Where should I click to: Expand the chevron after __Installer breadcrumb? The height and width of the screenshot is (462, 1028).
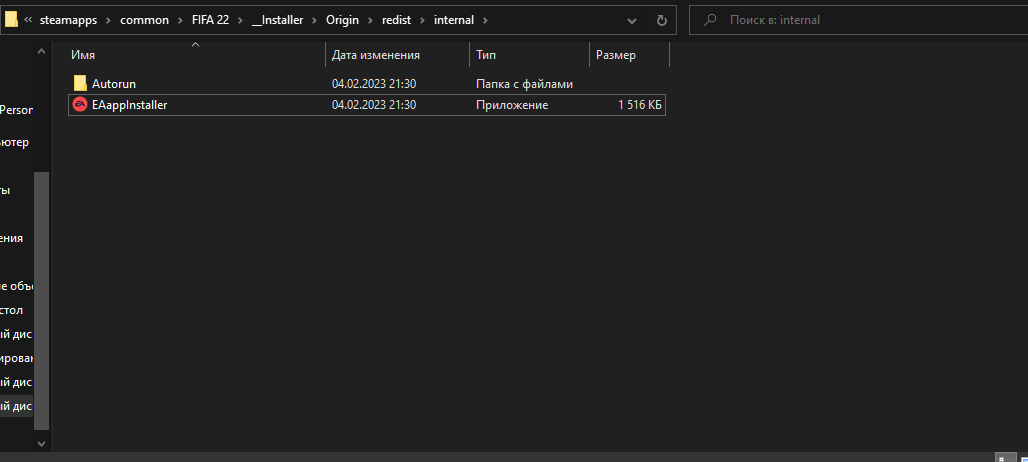tap(315, 20)
